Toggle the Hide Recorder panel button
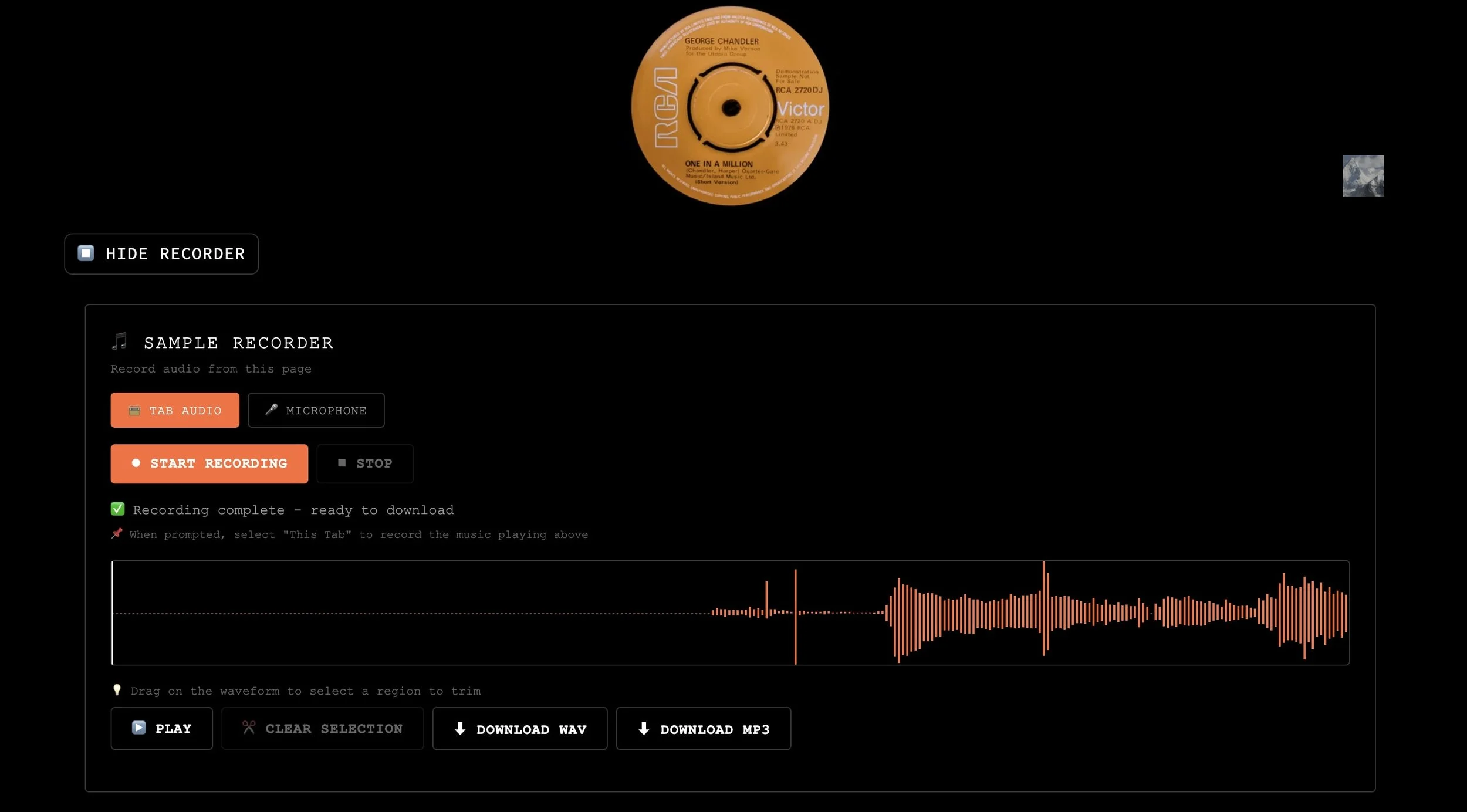 (x=161, y=254)
